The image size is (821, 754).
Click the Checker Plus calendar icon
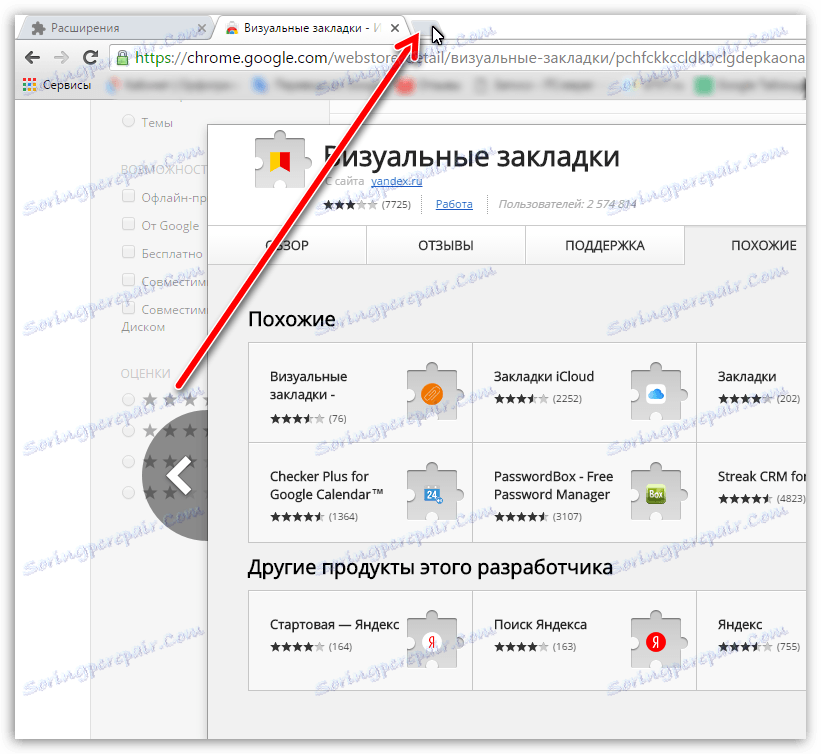432,494
